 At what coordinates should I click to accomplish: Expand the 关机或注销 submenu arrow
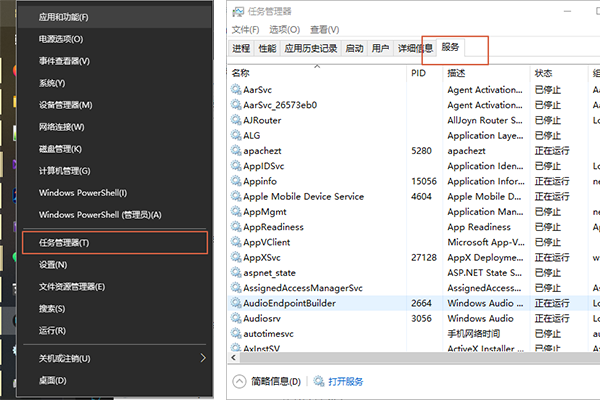point(203,358)
